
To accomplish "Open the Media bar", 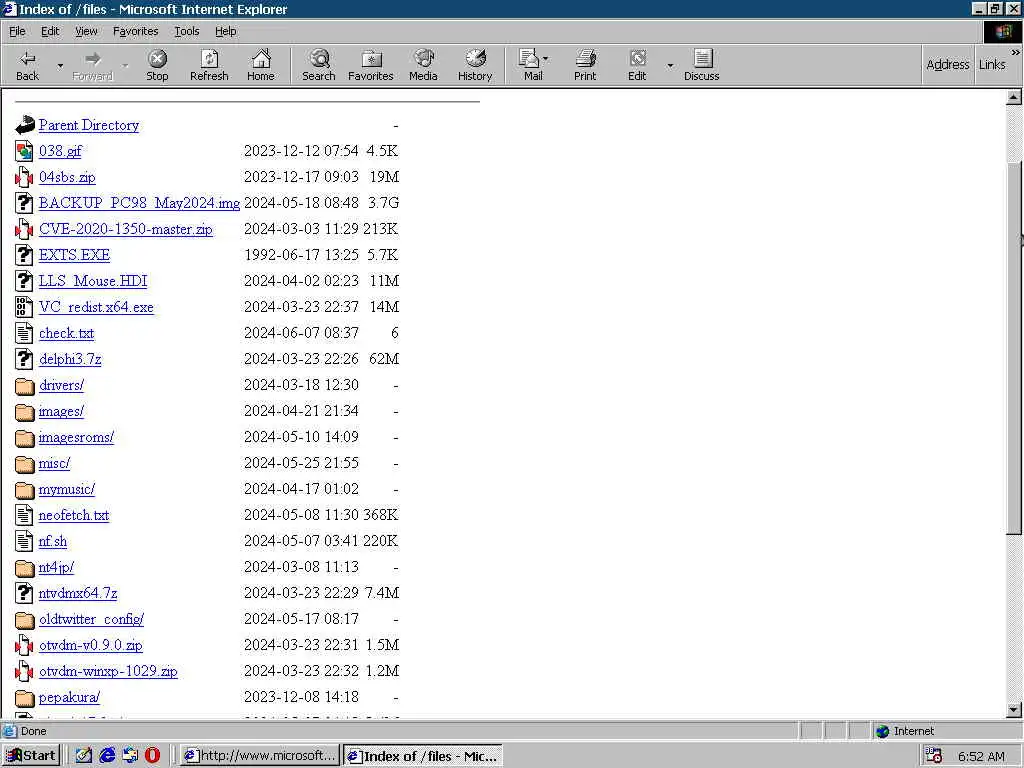I will point(423,65).
